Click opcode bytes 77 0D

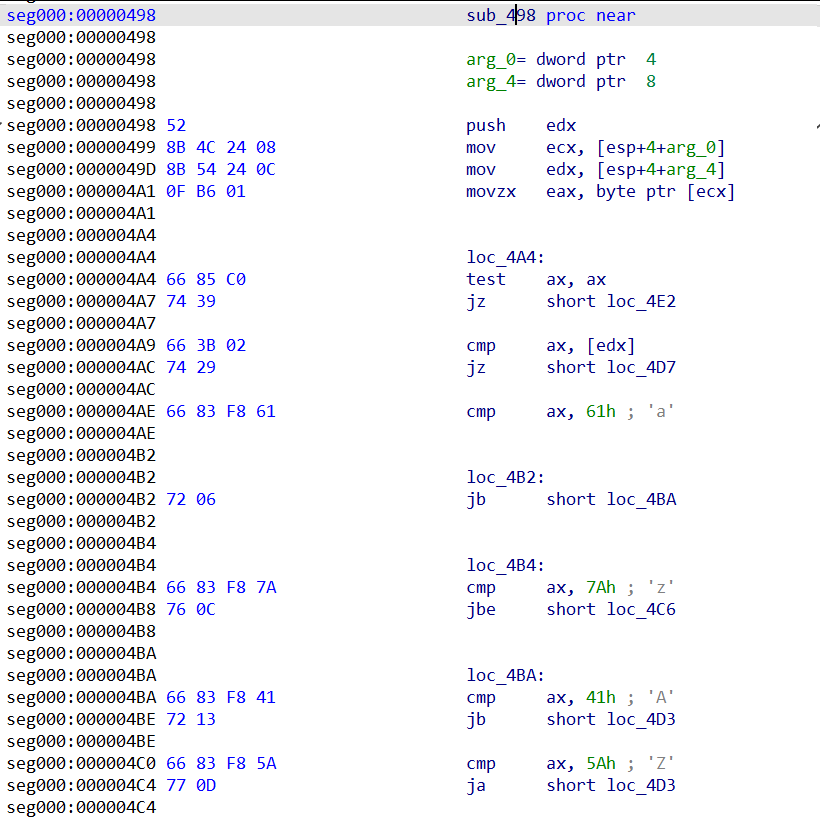click(x=191, y=786)
